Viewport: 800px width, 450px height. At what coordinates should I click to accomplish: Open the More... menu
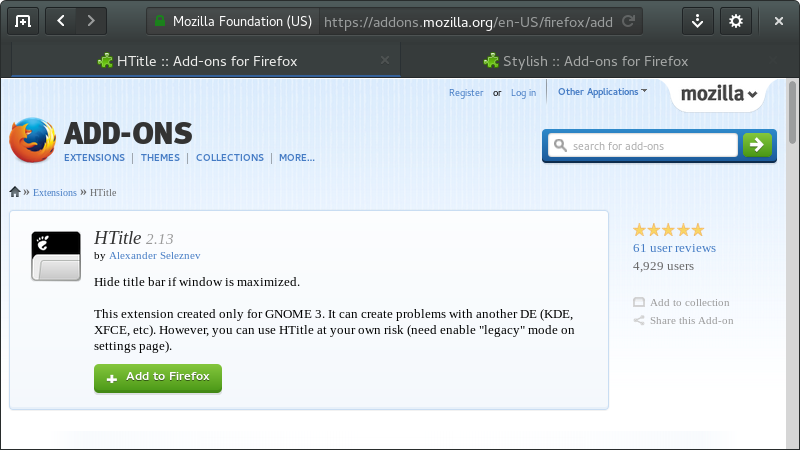297,158
